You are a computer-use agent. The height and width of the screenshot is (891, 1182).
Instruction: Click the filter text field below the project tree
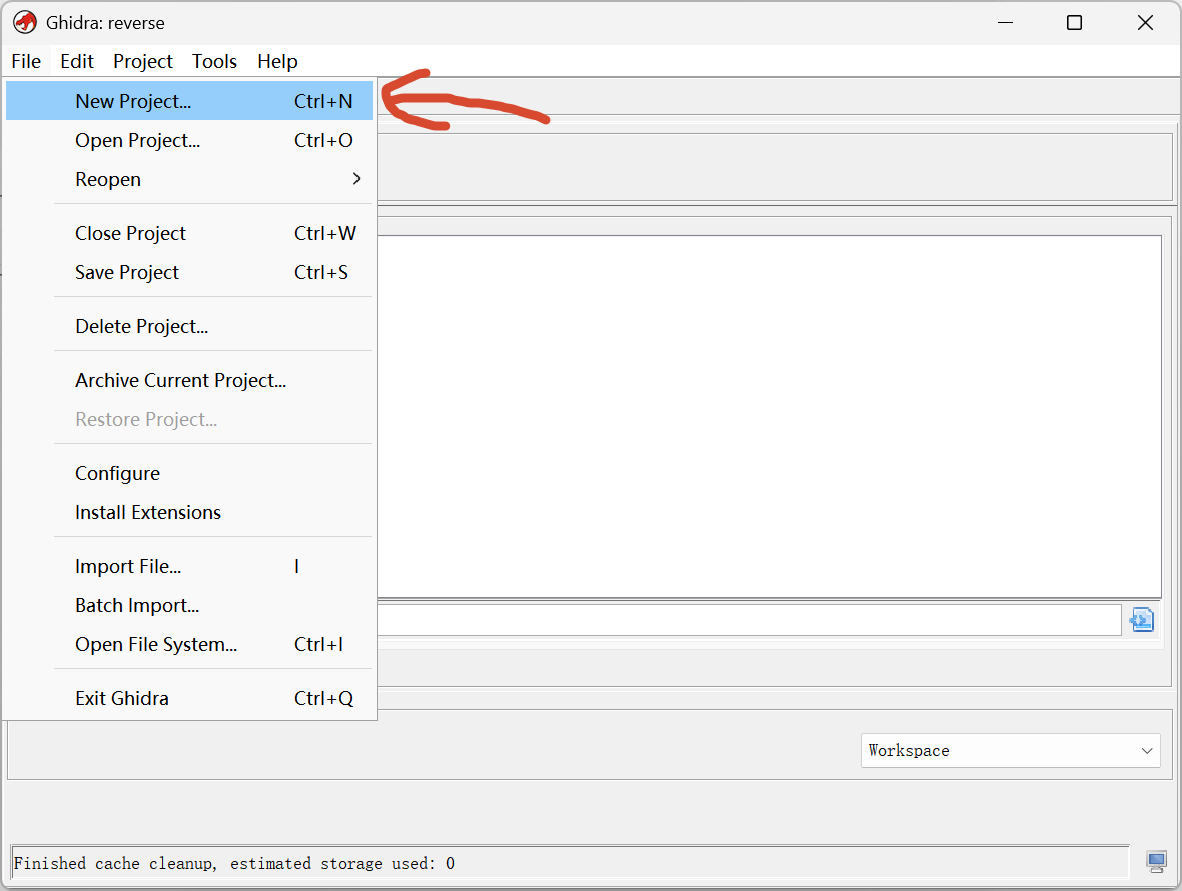748,620
